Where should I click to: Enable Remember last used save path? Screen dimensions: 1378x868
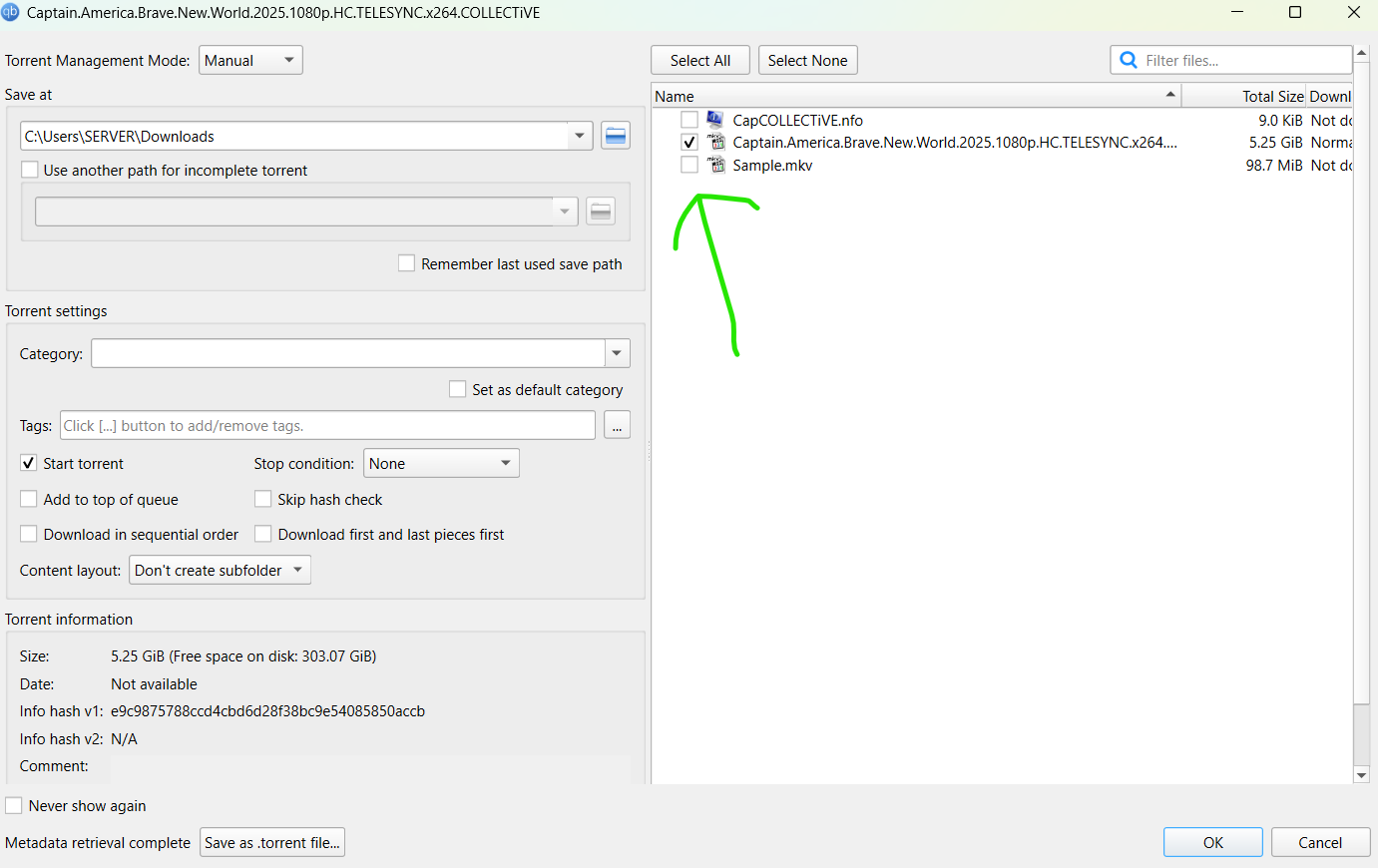(407, 263)
